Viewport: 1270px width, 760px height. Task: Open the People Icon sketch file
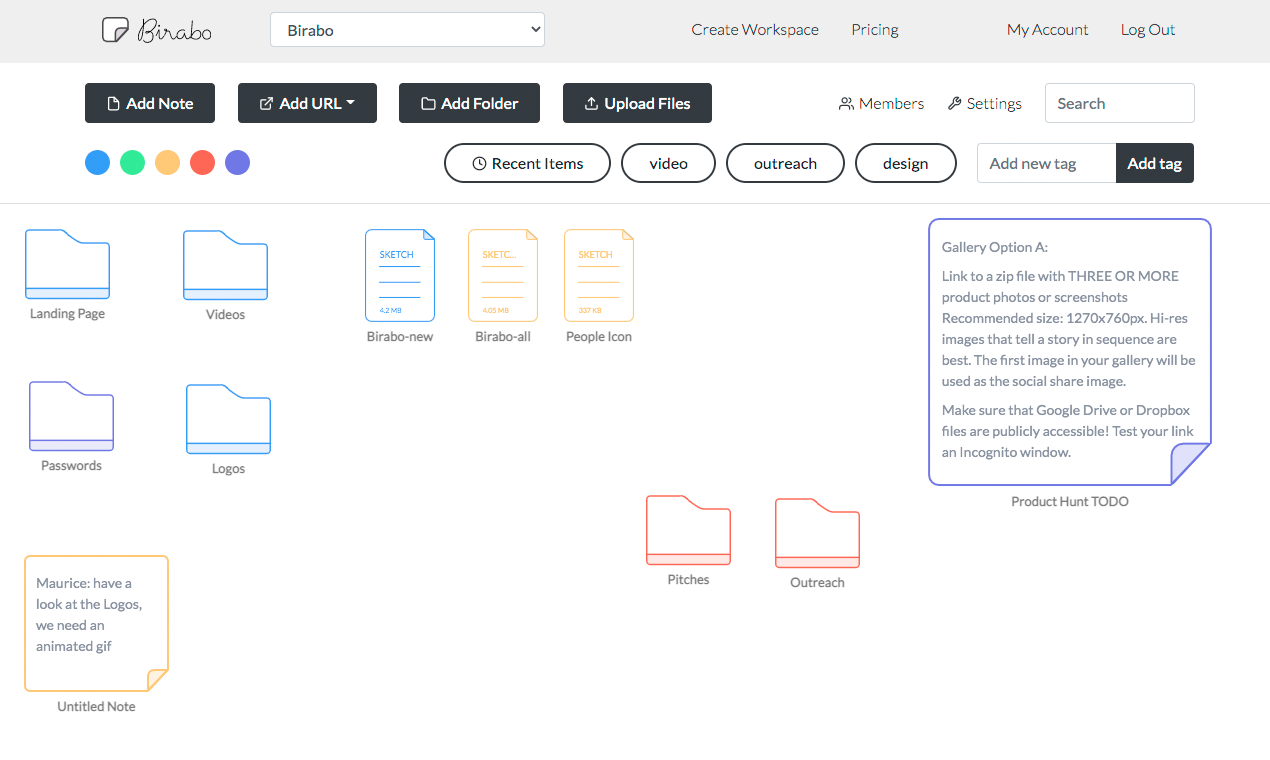[599, 275]
